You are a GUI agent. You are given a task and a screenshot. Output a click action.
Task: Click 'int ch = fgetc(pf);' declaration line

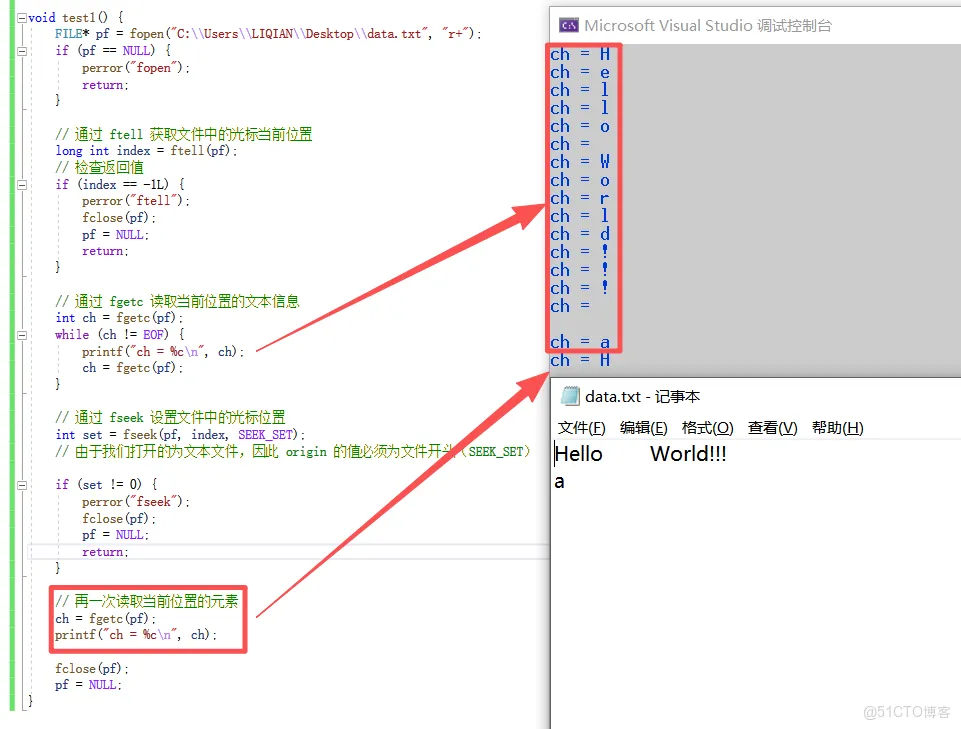pyautogui.click(x=119, y=318)
